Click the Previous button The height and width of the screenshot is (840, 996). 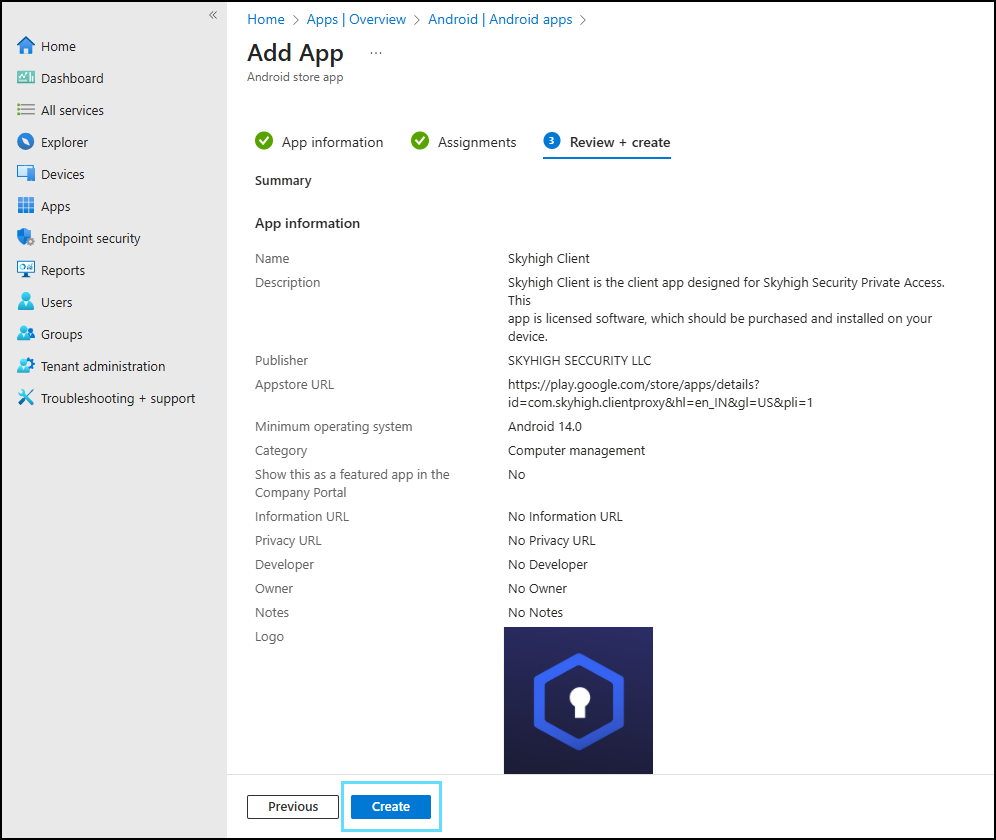coord(293,807)
